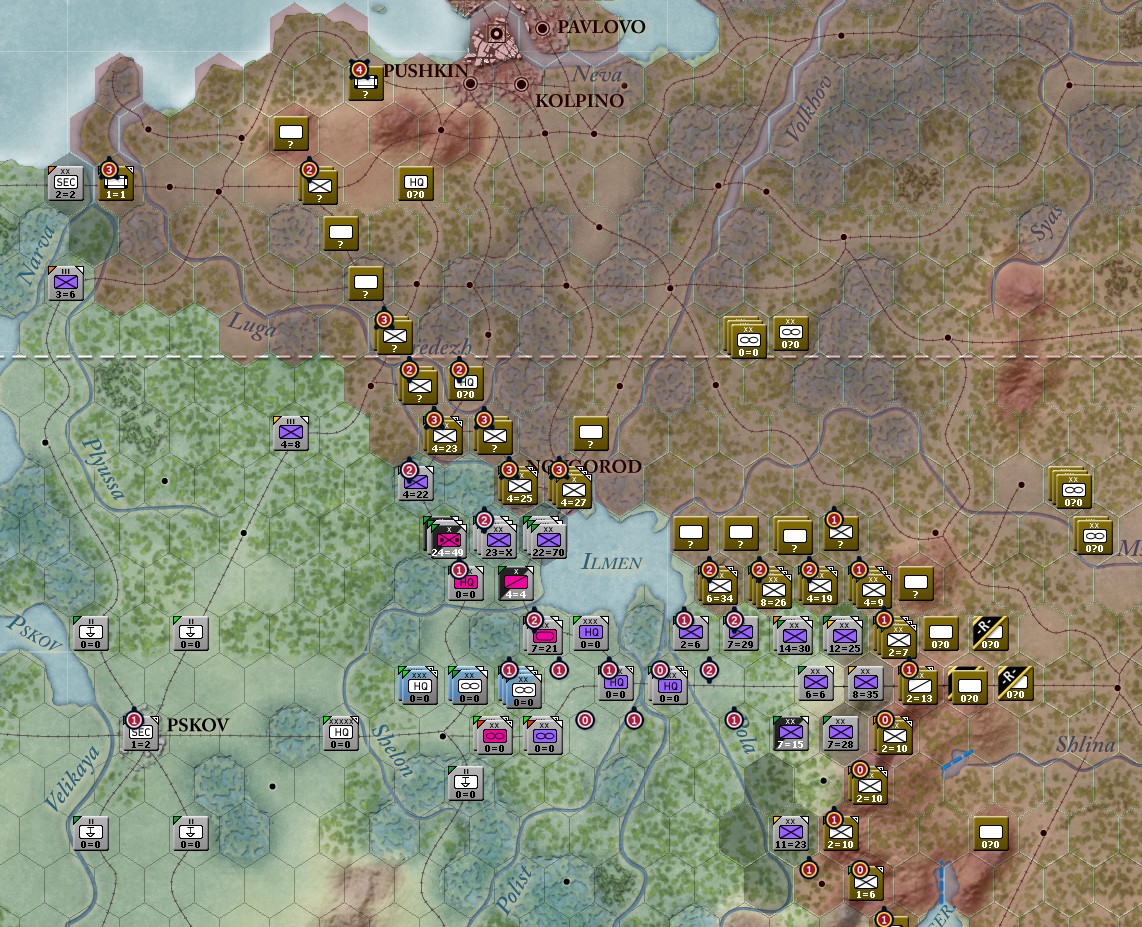The height and width of the screenshot is (927, 1142).
Task: Click the KOLPINO town label
Action: click(580, 100)
